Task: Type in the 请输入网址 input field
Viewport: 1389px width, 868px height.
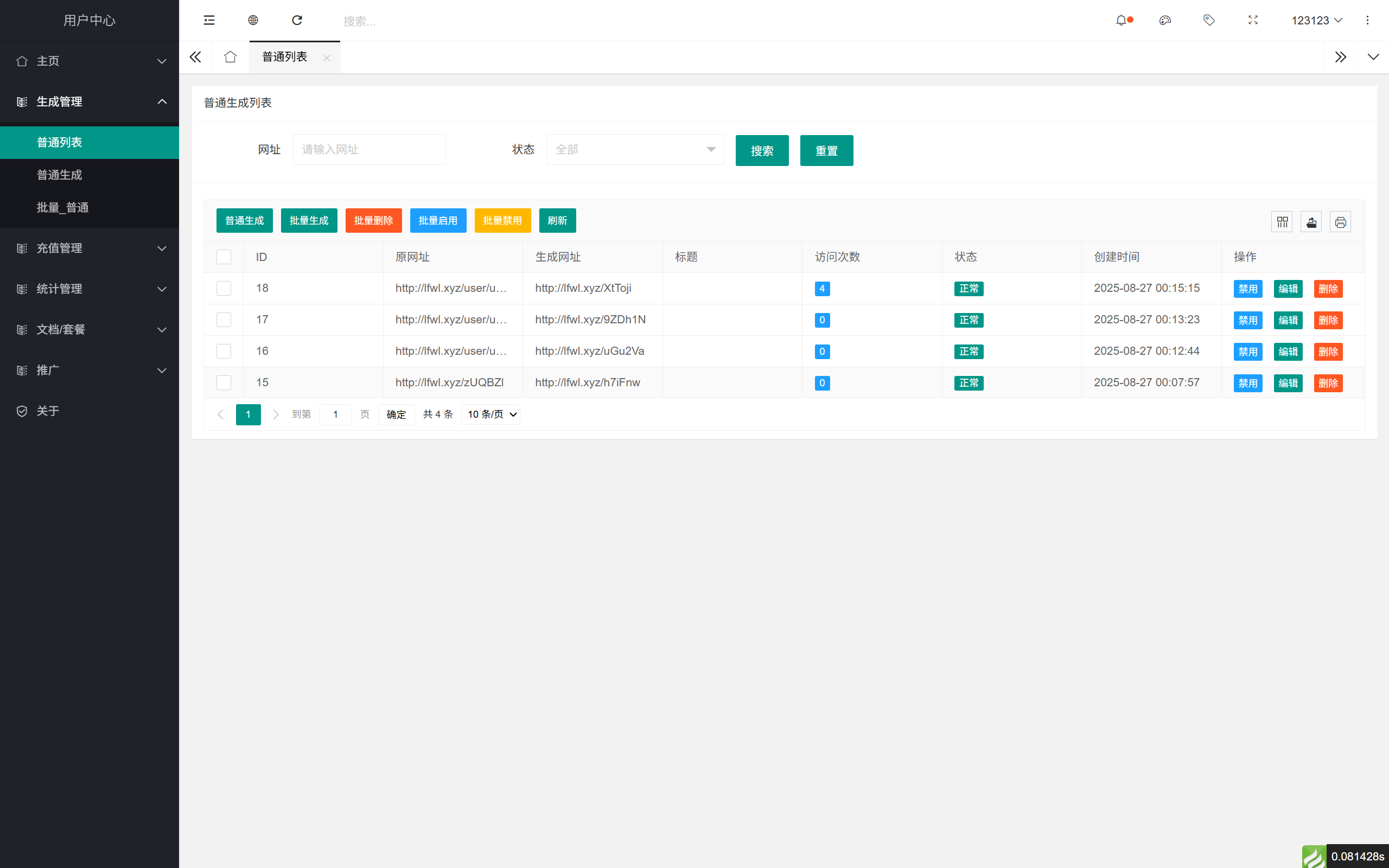Action: point(369,149)
